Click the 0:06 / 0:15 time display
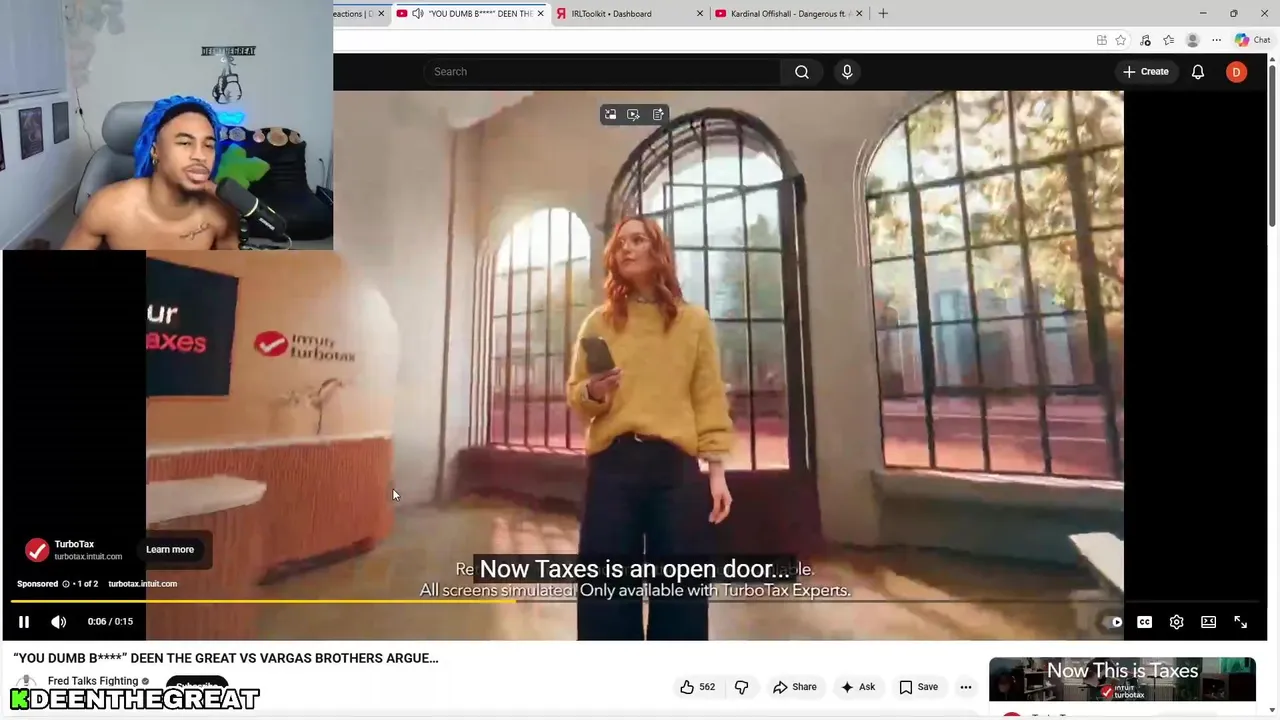1280x720 pixels. click(x=110, y=622)
